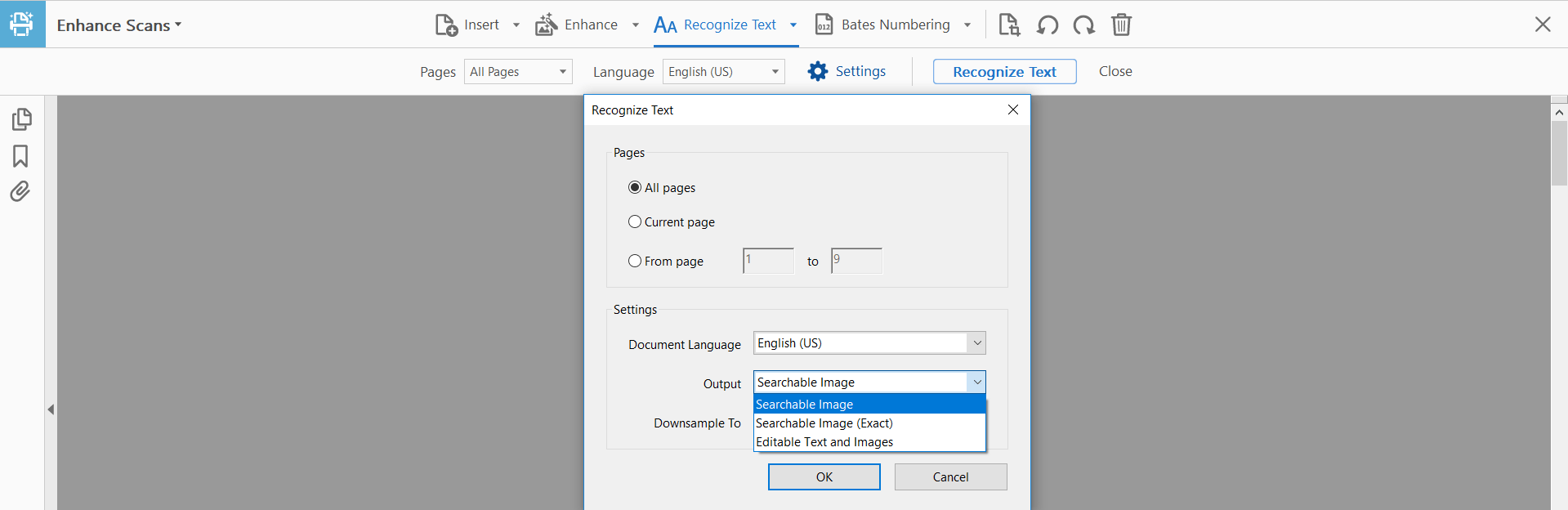Choose Editable Text and Images option
The image size is (1568, 510).
pyautogui.click(x=824, y=442)
